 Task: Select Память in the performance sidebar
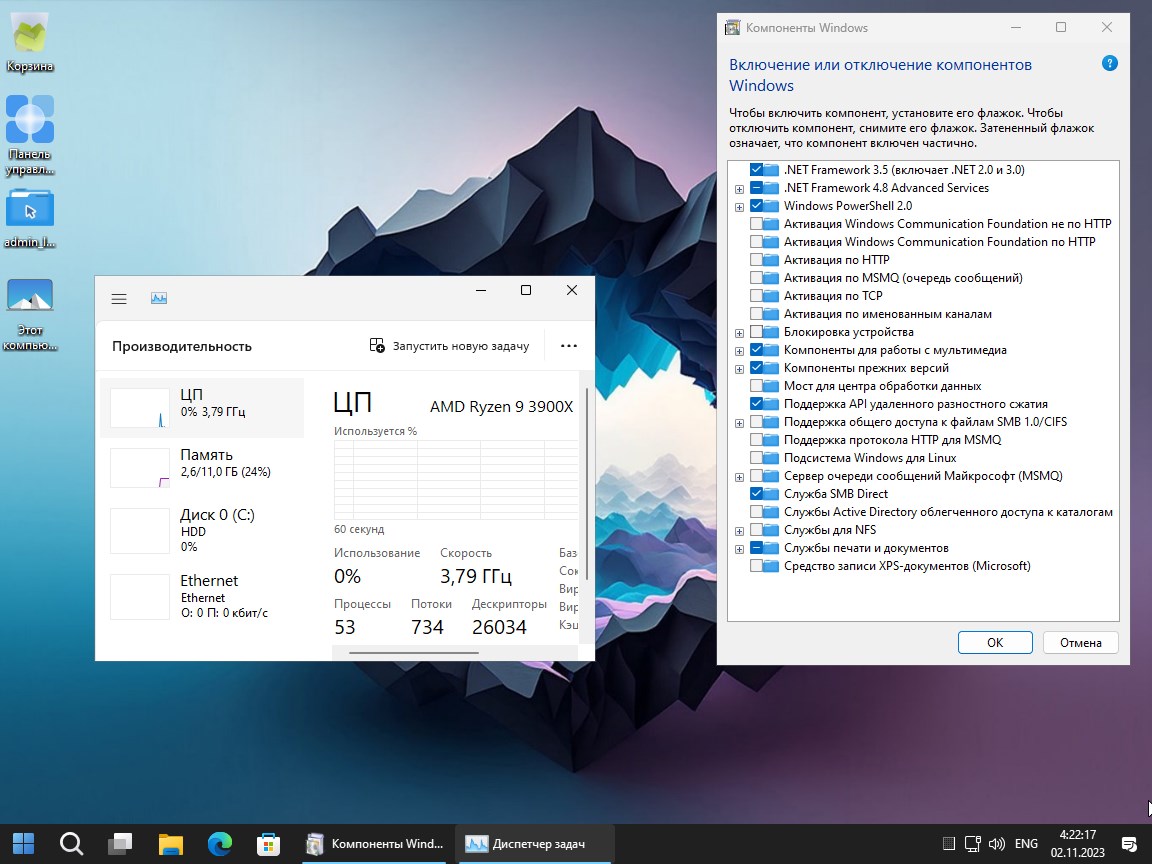tap(201, 463)
